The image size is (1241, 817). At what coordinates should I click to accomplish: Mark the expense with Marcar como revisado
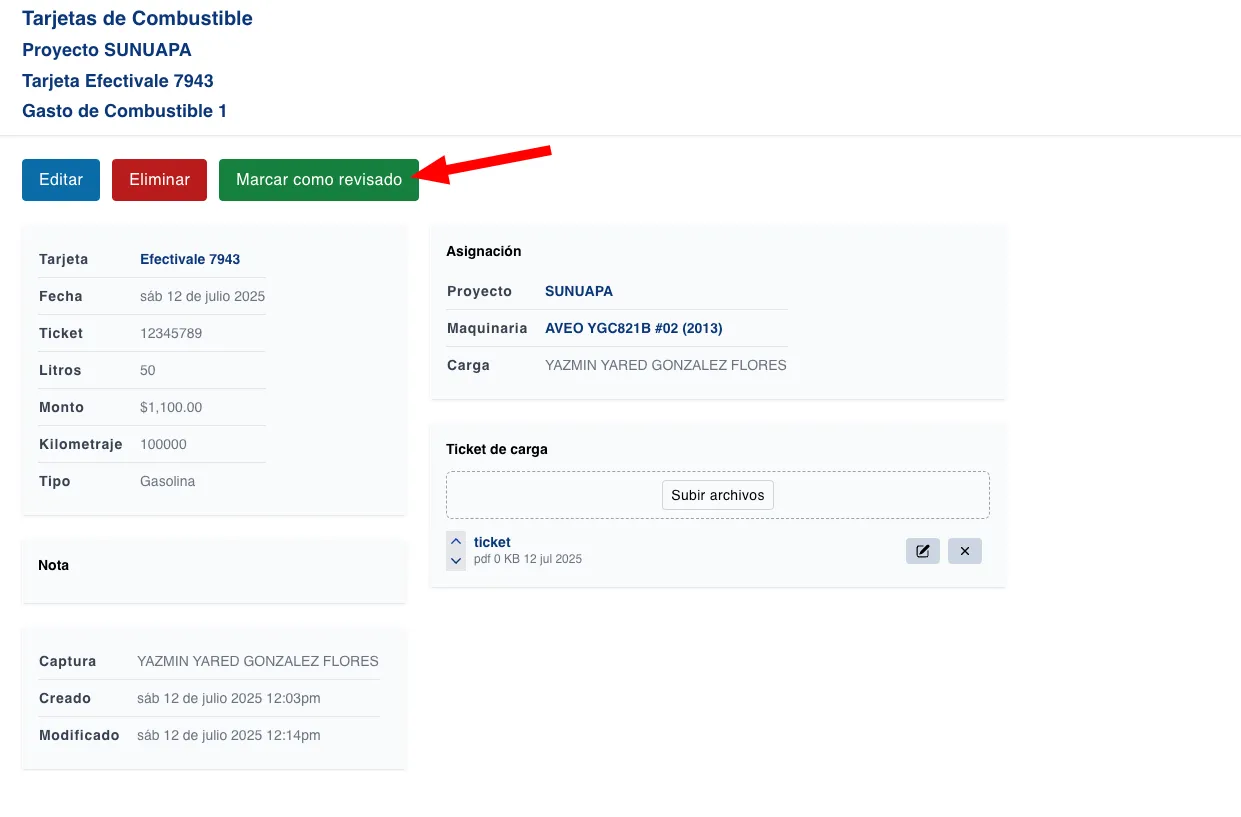[318, 180]
